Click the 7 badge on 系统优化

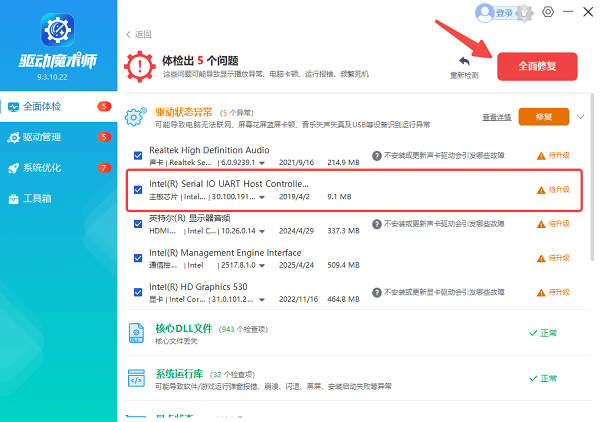104,168
